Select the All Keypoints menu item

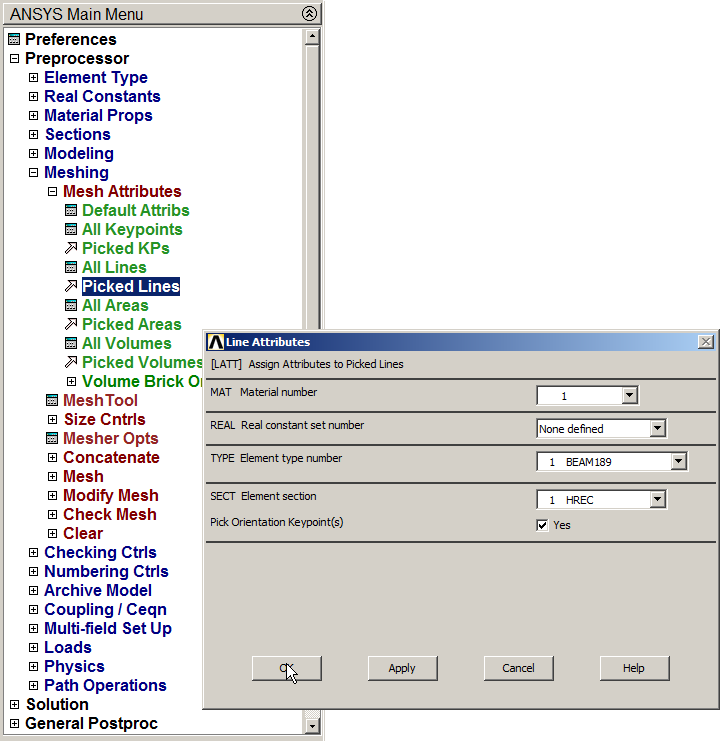tap(131, 230)
